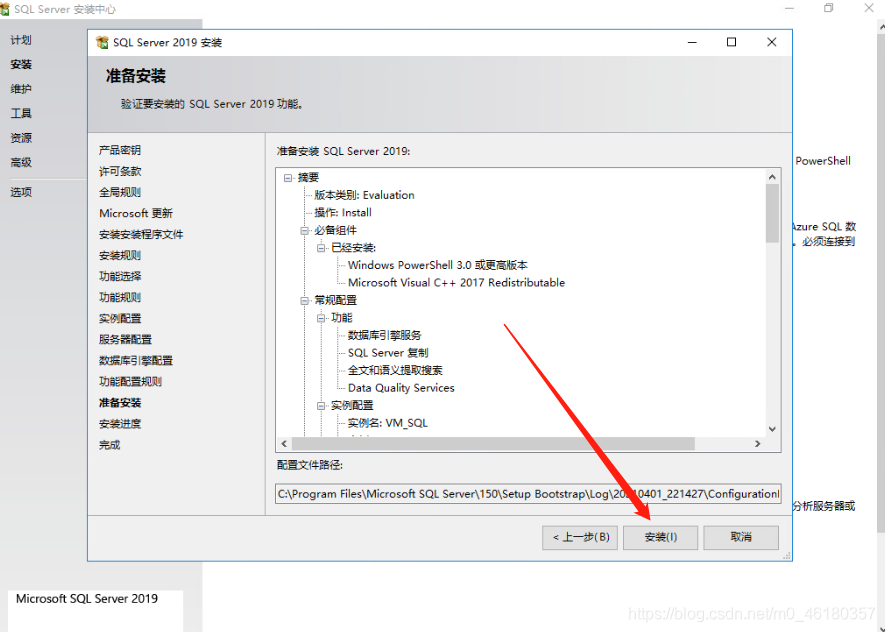Open the 高级 page in Installation Center
The width and height of the screenshot is (885, 632).
pyautogui.click(x=21, y=163)
